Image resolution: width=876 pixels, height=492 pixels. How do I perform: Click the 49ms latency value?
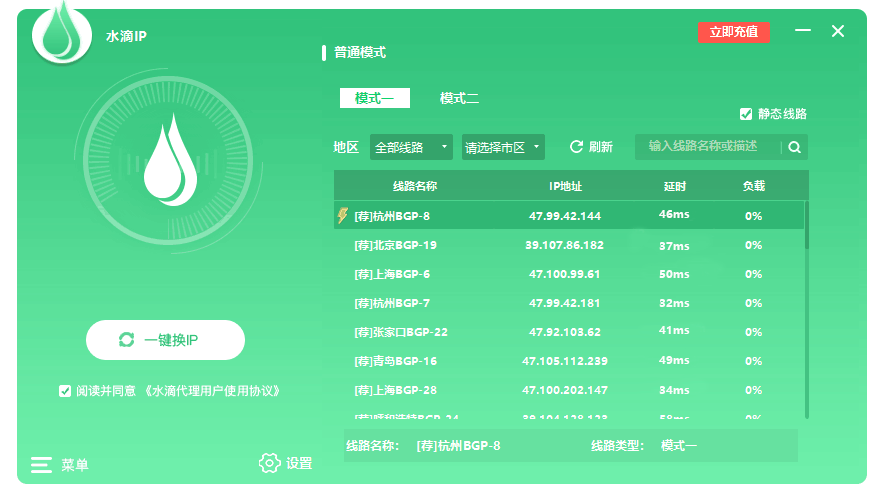point(674,361)
